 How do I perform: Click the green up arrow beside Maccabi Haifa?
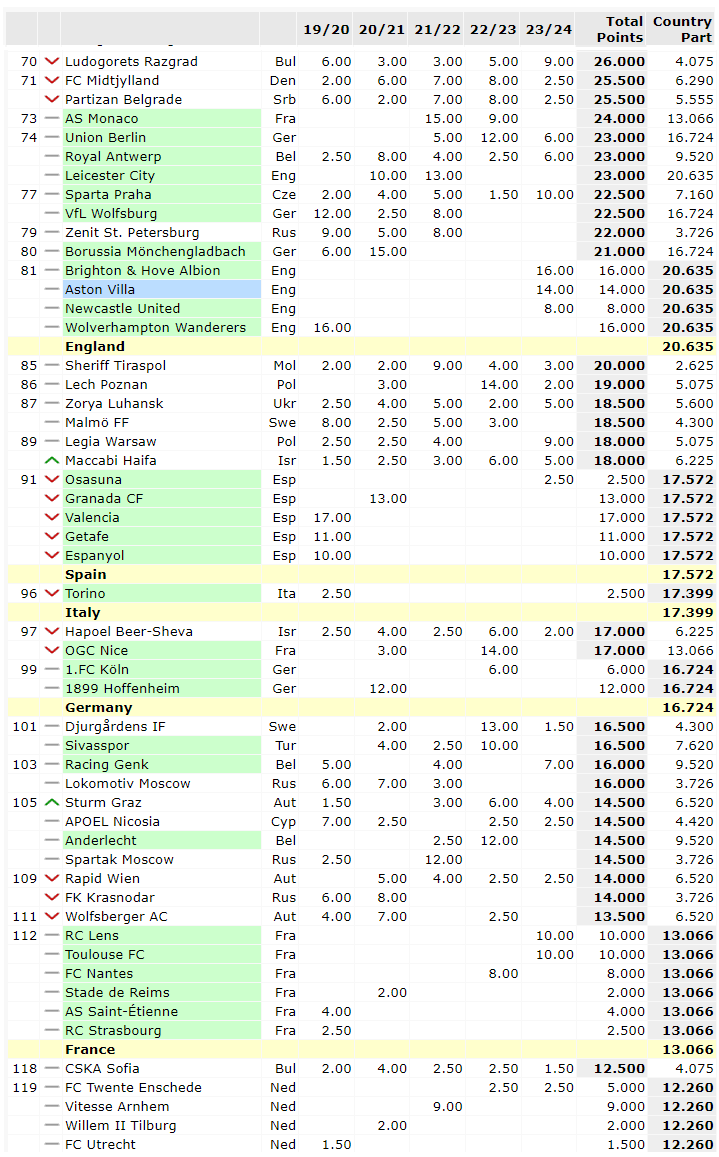pos(52,460)
